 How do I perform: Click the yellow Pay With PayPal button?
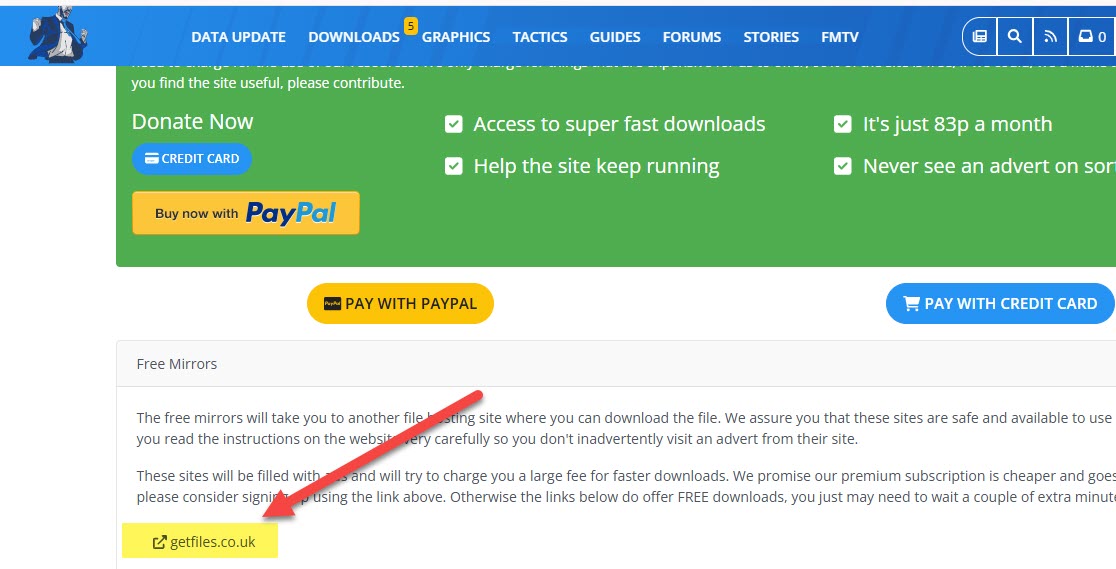(x=400, y=303)
